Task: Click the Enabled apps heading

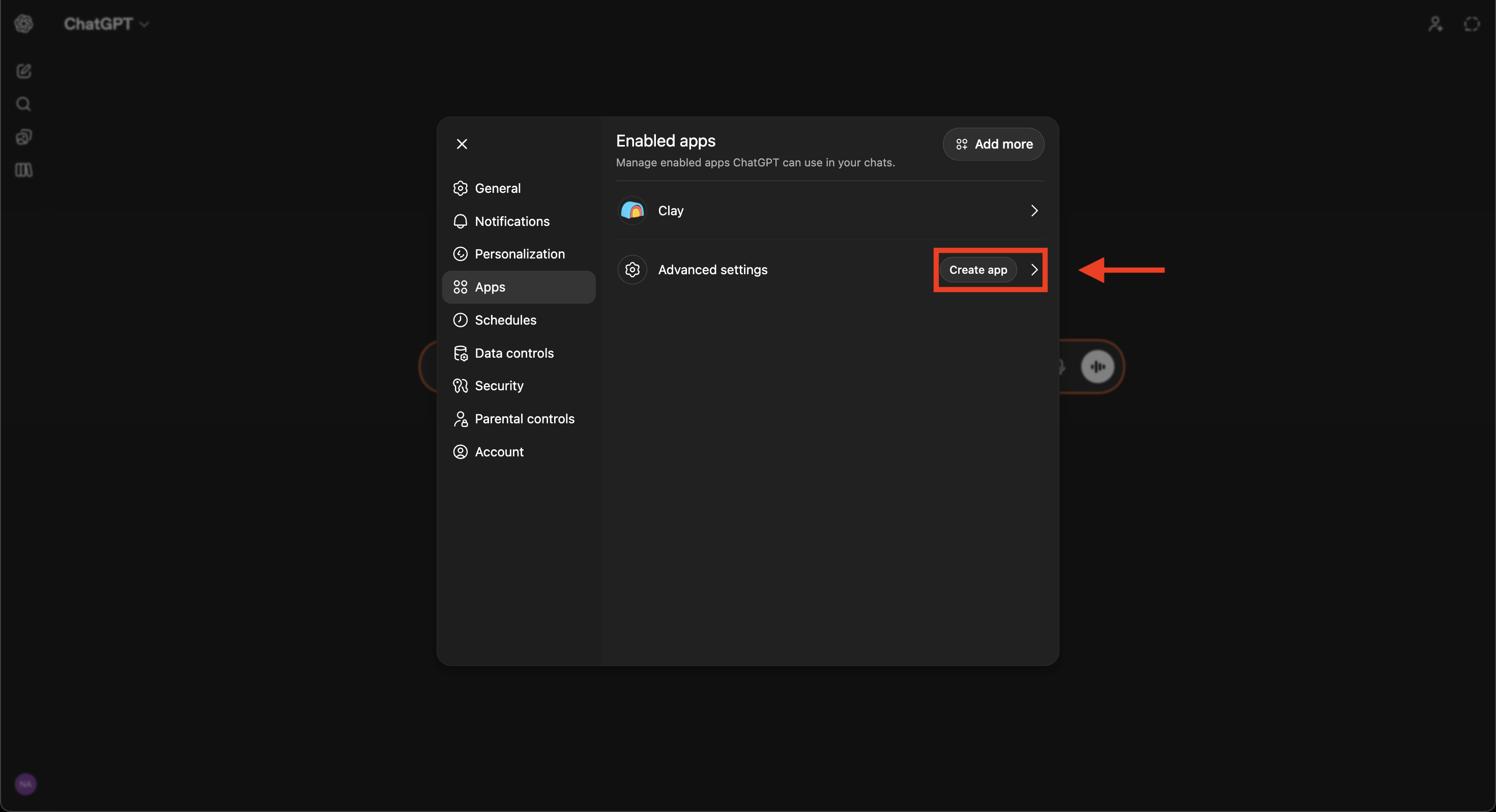Action: 666,140
